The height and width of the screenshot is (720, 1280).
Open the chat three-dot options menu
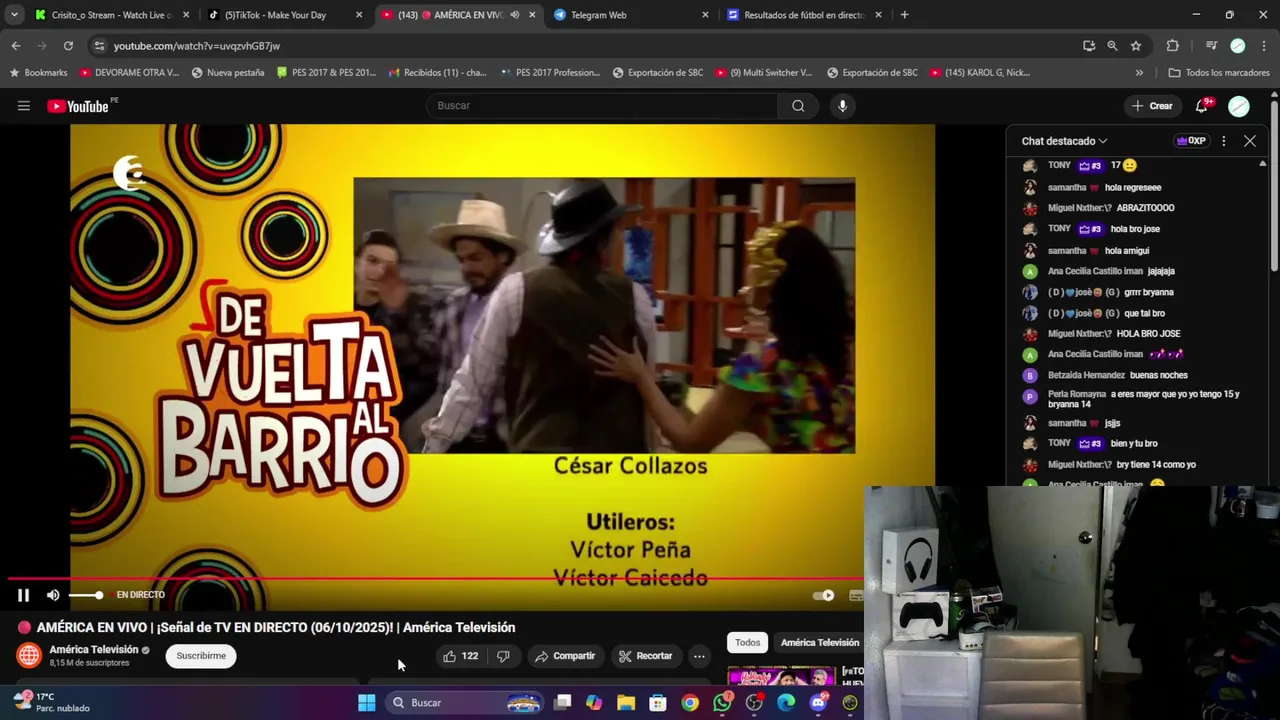tap(1223, 141)
